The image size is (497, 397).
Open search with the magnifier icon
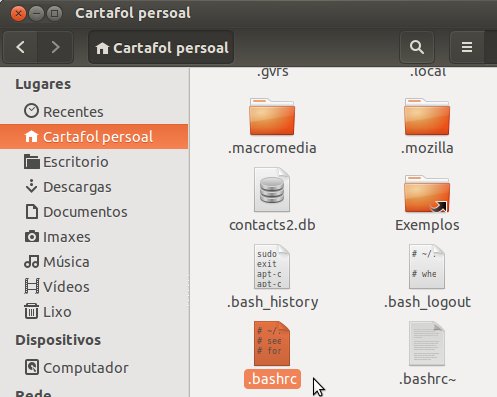pos(417,47)
